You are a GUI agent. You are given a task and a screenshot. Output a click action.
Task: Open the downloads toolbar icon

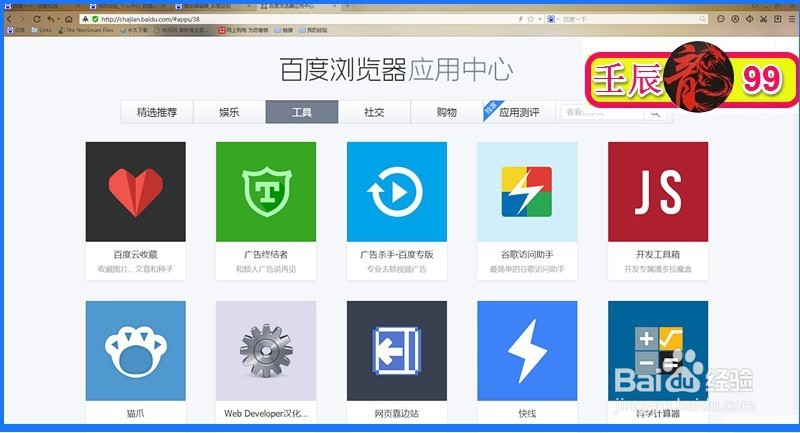[x=778, y=19]
